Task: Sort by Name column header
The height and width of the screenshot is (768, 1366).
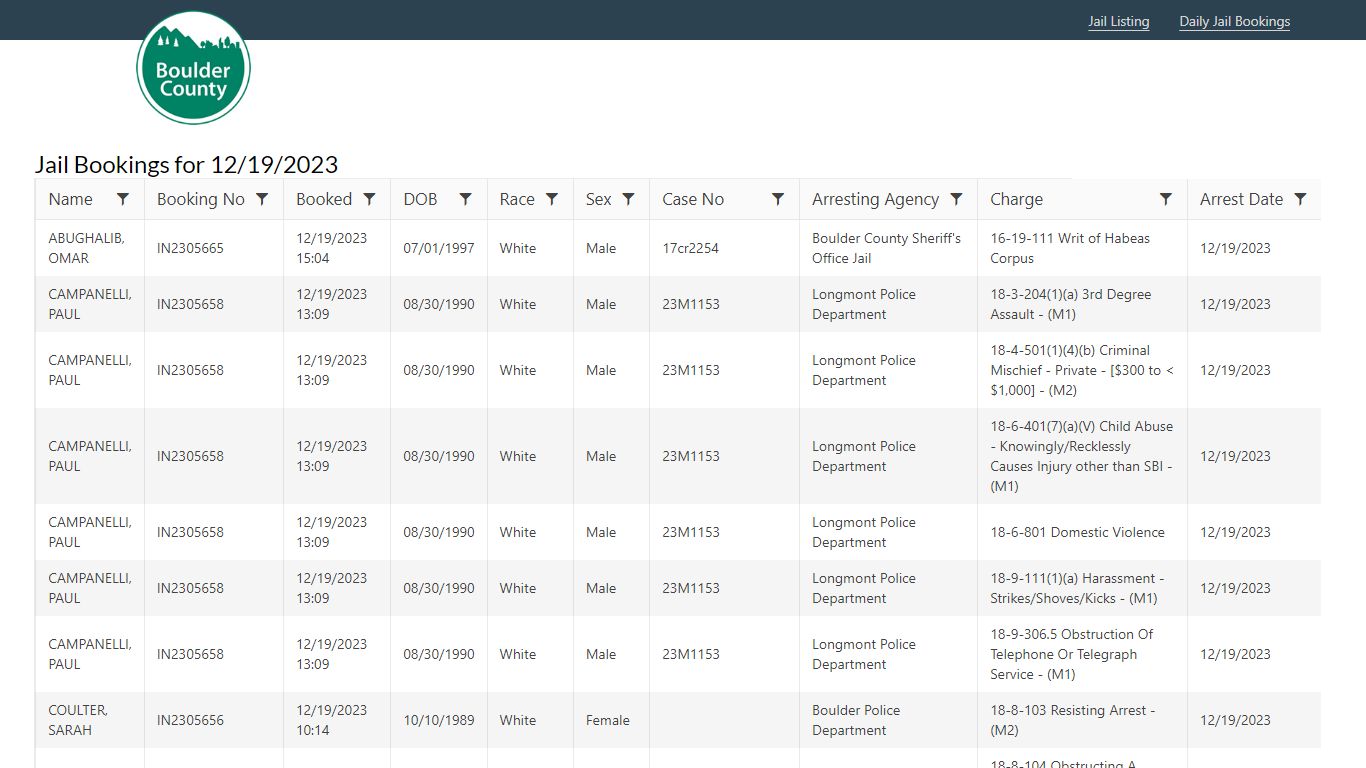Action: click(x=71, y=199)
